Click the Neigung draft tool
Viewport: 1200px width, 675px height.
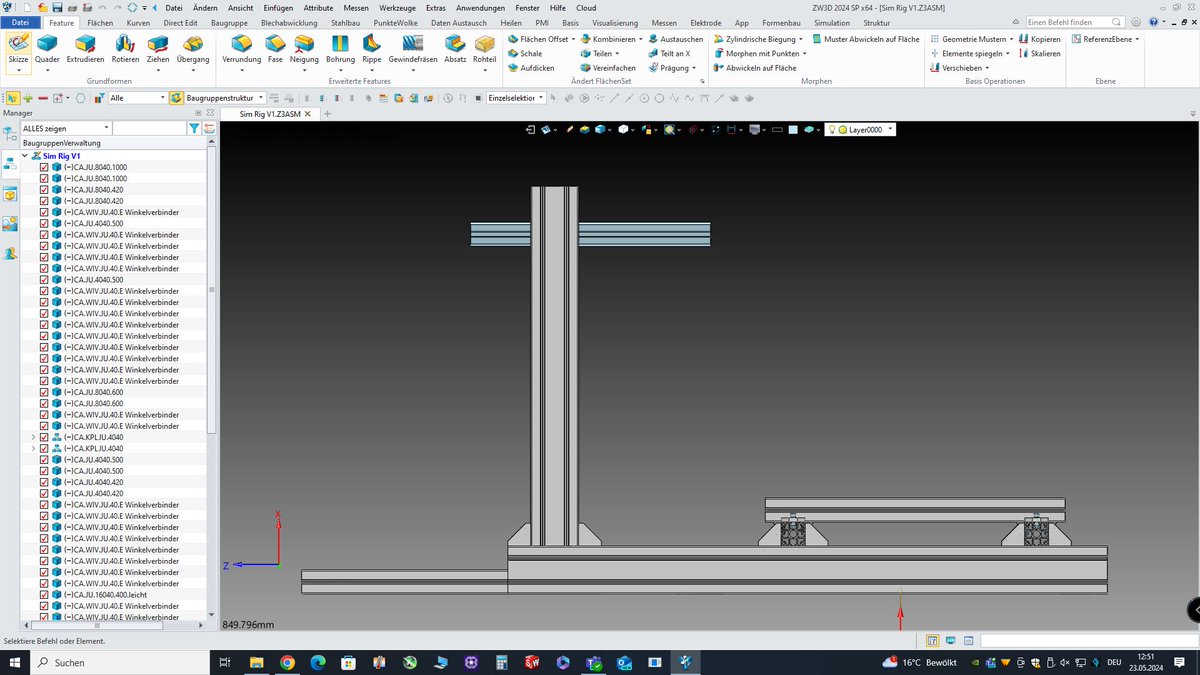point(304,48)
